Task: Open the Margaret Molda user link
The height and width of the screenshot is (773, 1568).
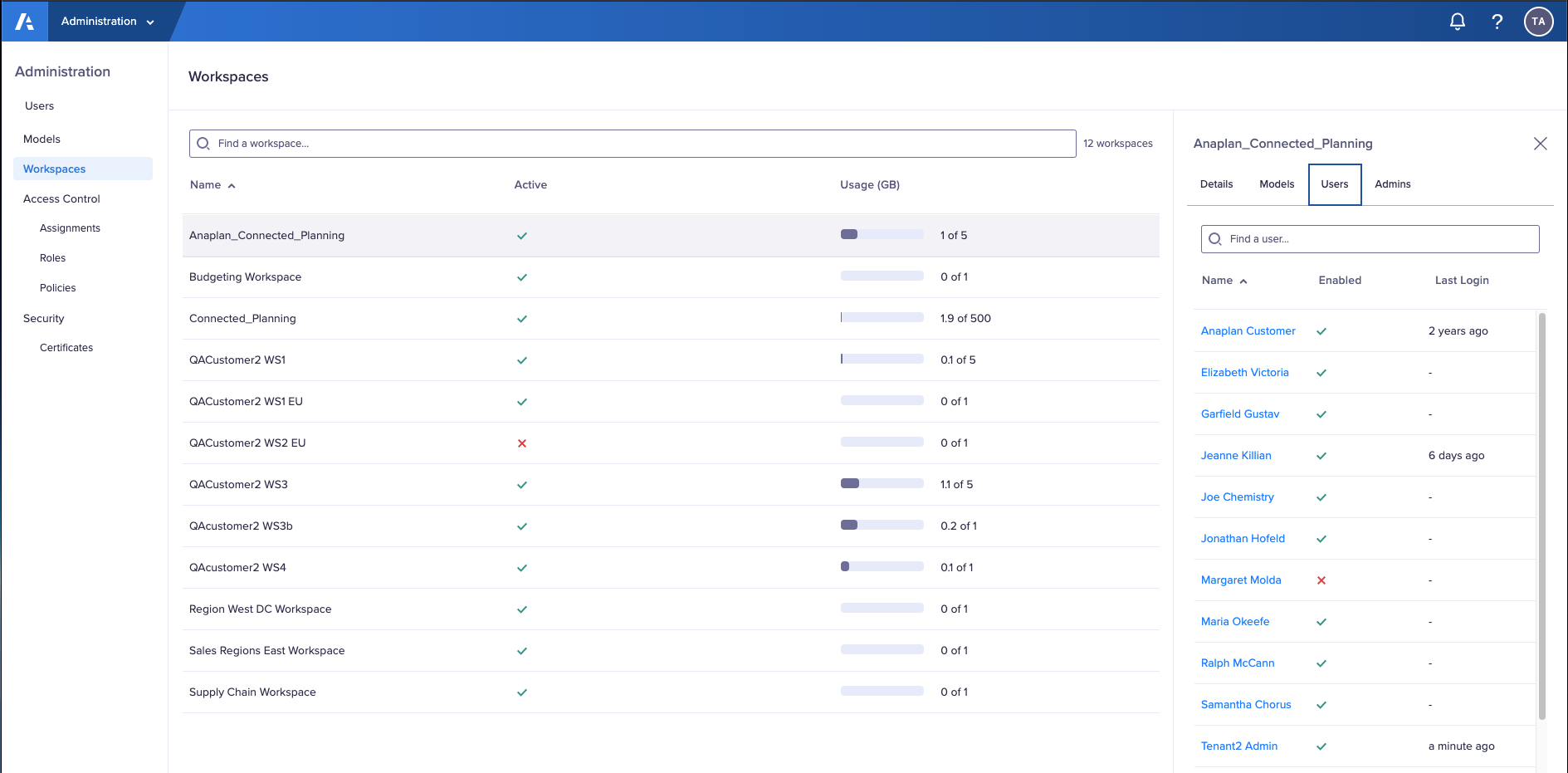Action: (1241, 580)
